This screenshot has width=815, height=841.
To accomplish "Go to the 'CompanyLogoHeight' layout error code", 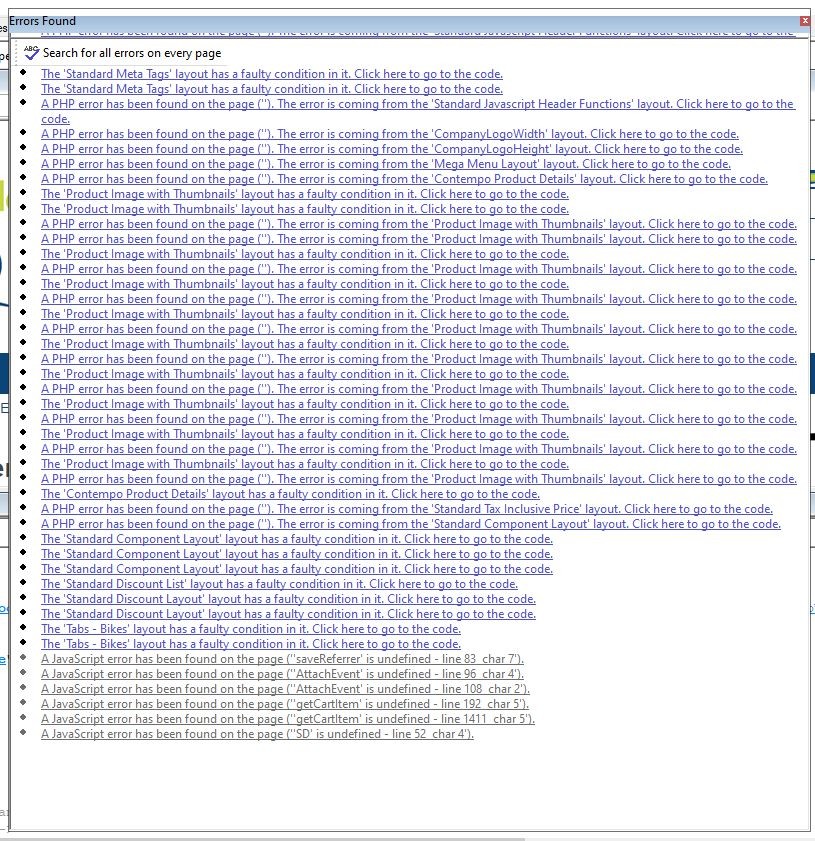I will pyautogui.click(x=392, y=149).
